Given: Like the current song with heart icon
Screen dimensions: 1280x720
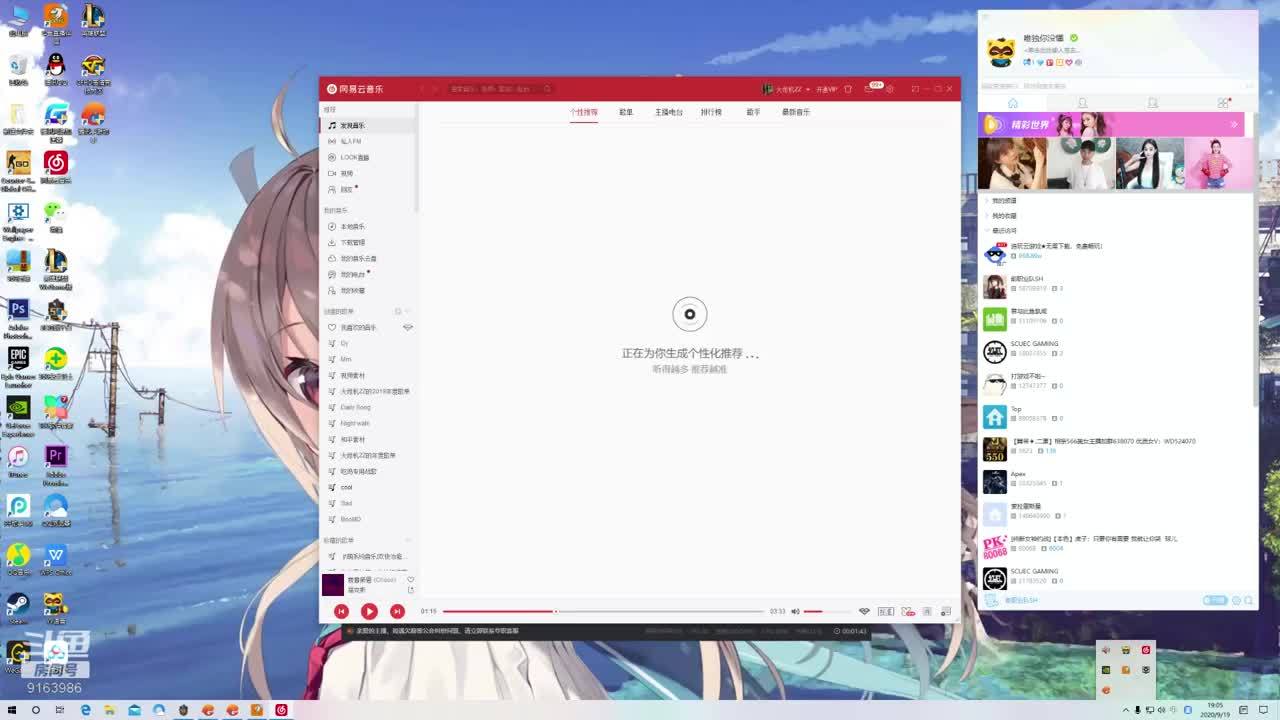Looking at the screenshot, I should click(x=410, y=580).
